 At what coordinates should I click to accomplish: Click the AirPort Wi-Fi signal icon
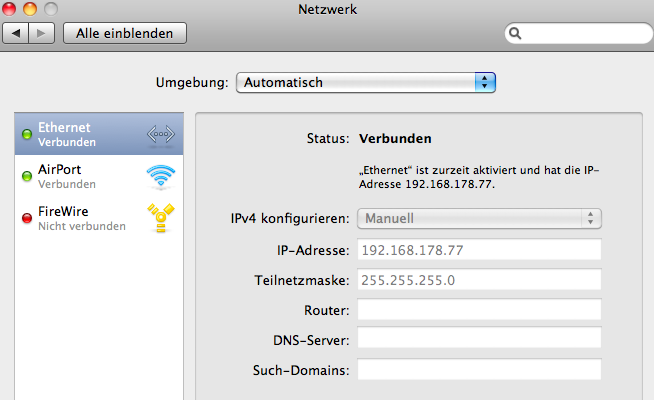tap(160, 177)
